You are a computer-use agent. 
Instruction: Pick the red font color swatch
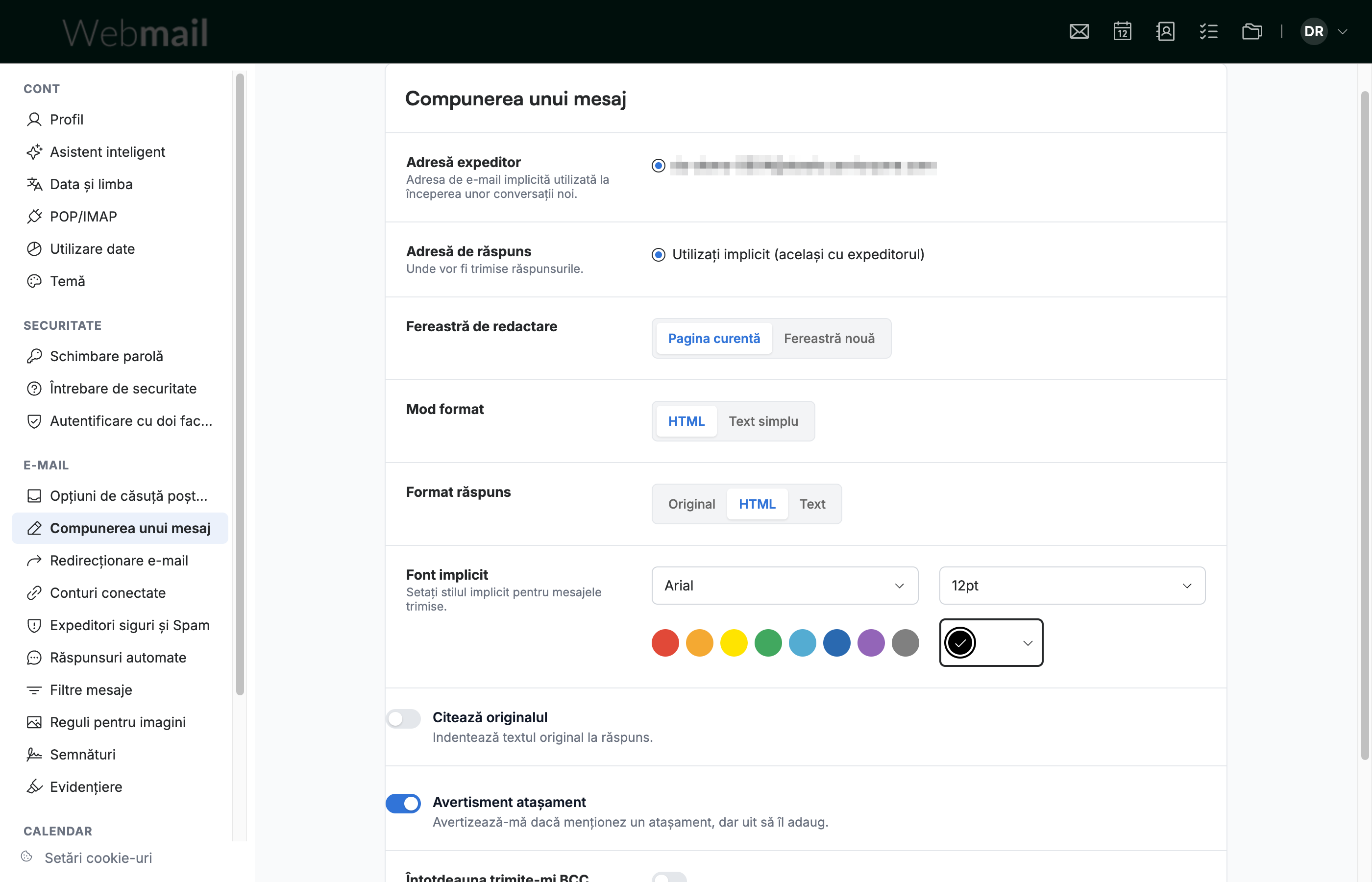[665, 642]
